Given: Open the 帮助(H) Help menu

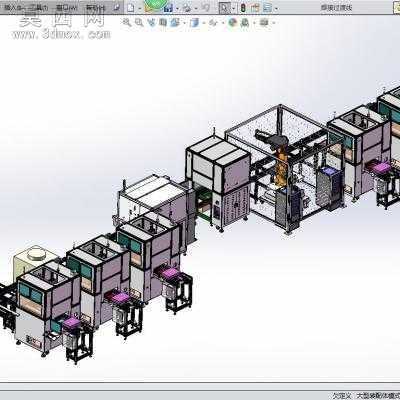Looking at the screenshot, I should (95, 7).
